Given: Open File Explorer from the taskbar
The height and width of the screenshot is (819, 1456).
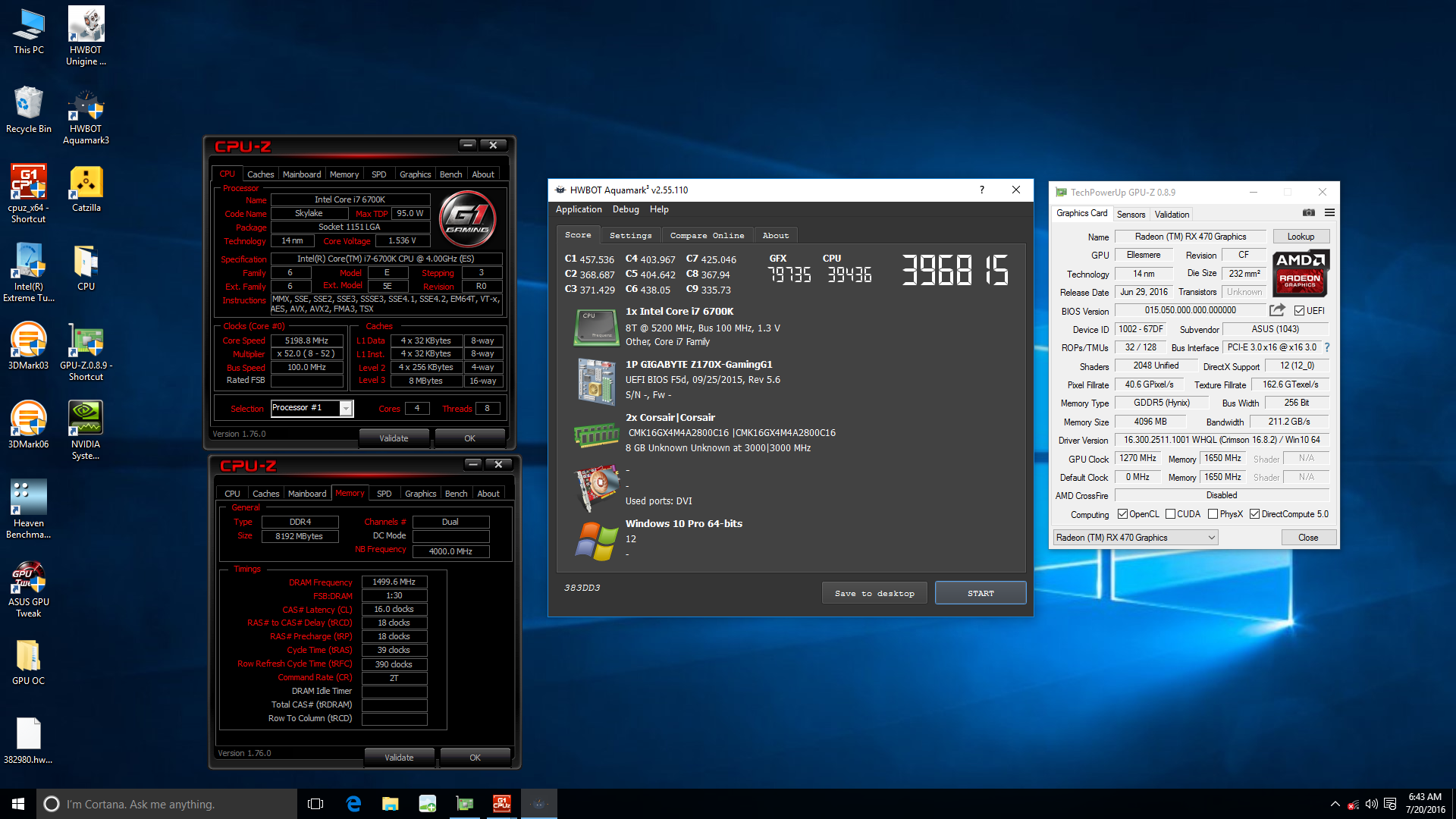Looking at the screenshot, I should 391,804.
